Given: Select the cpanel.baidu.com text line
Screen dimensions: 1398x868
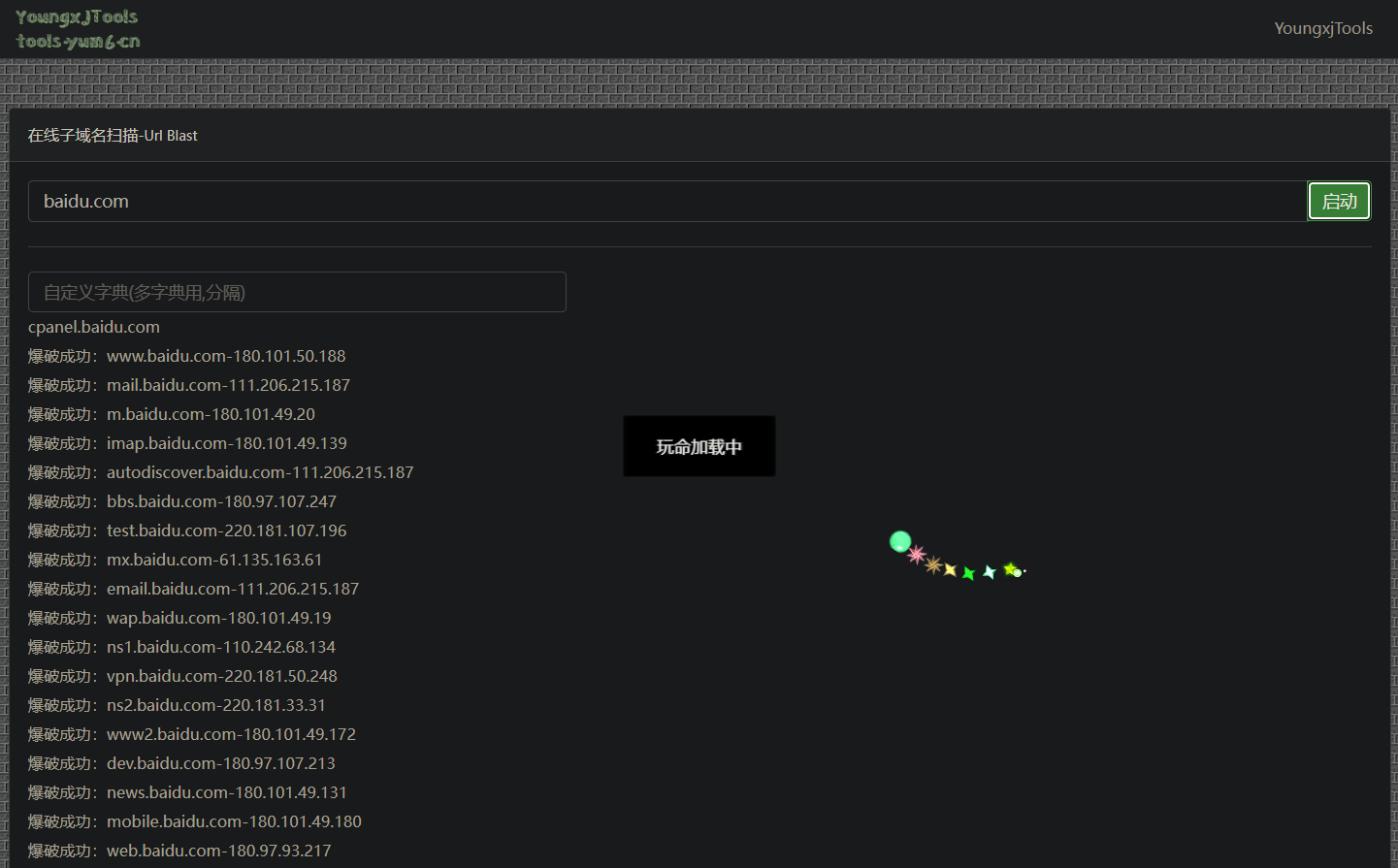Looking at the screenshot, I should (94, 327).
